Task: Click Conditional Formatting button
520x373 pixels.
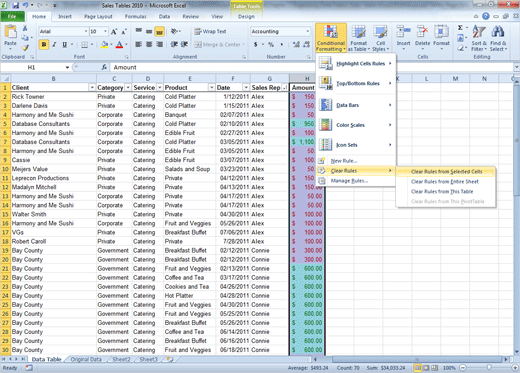Action: (331, 38)
